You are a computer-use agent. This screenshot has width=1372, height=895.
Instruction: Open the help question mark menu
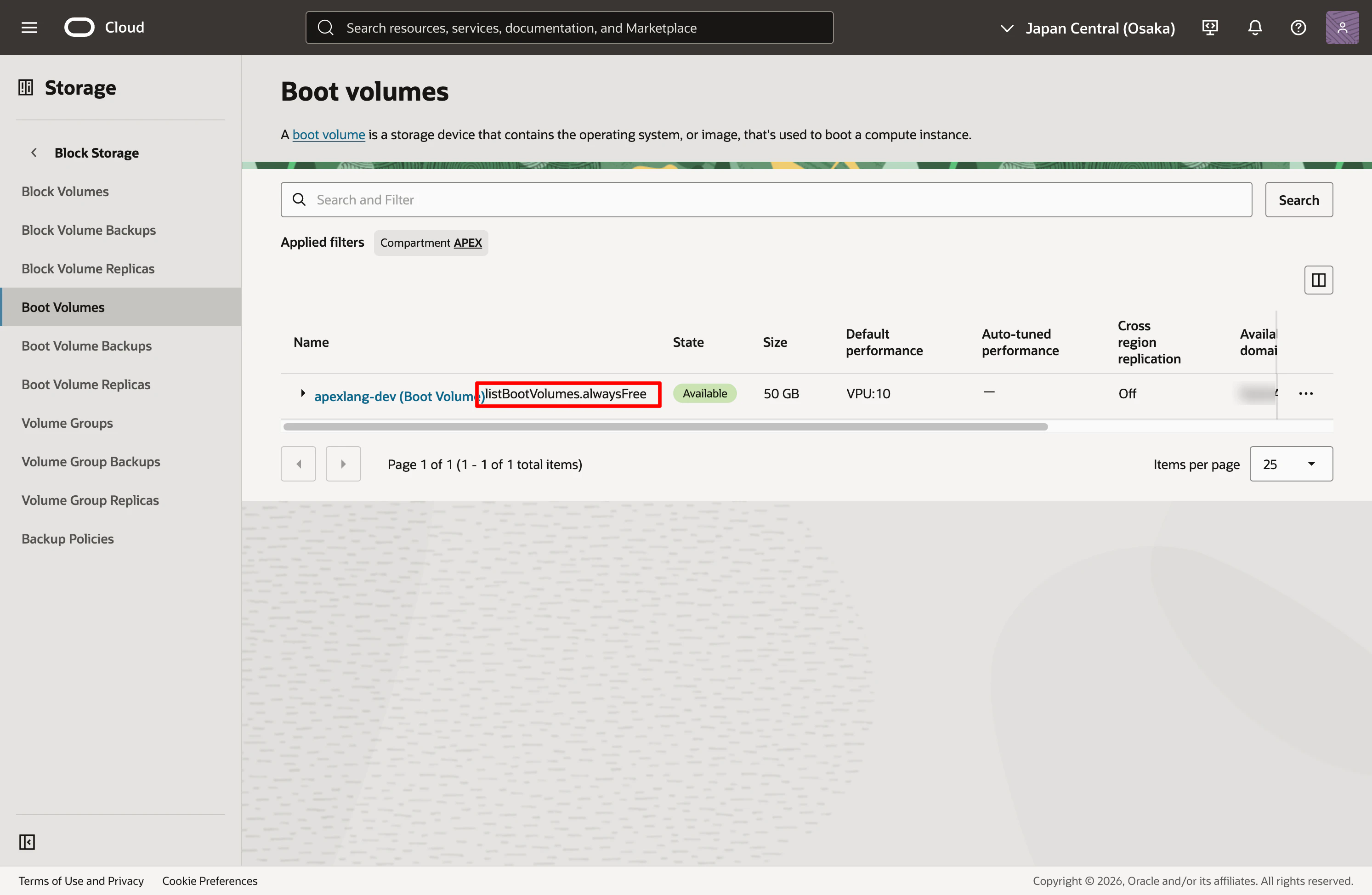[1298, 28]
